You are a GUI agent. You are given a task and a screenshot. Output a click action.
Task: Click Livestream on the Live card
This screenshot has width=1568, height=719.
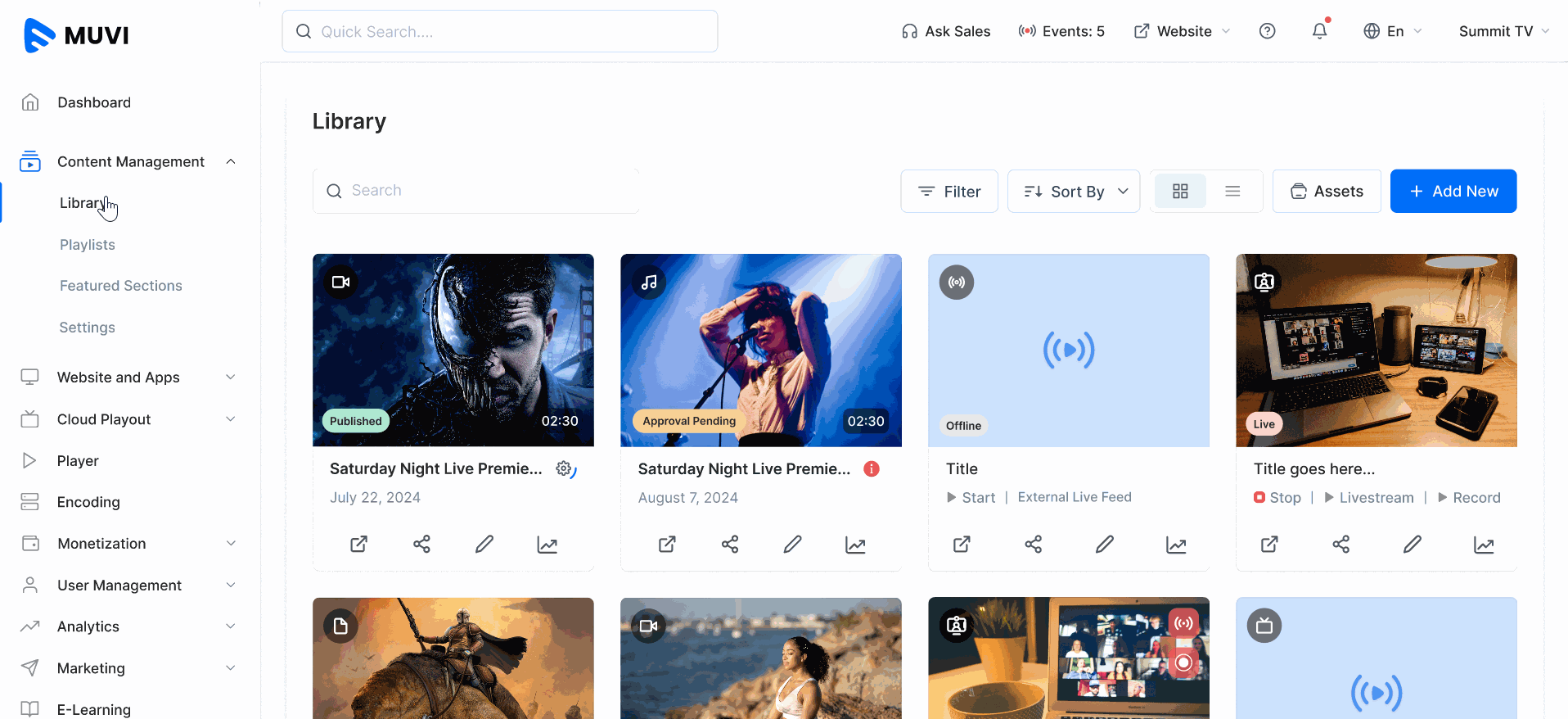[x=1369, y=497]
